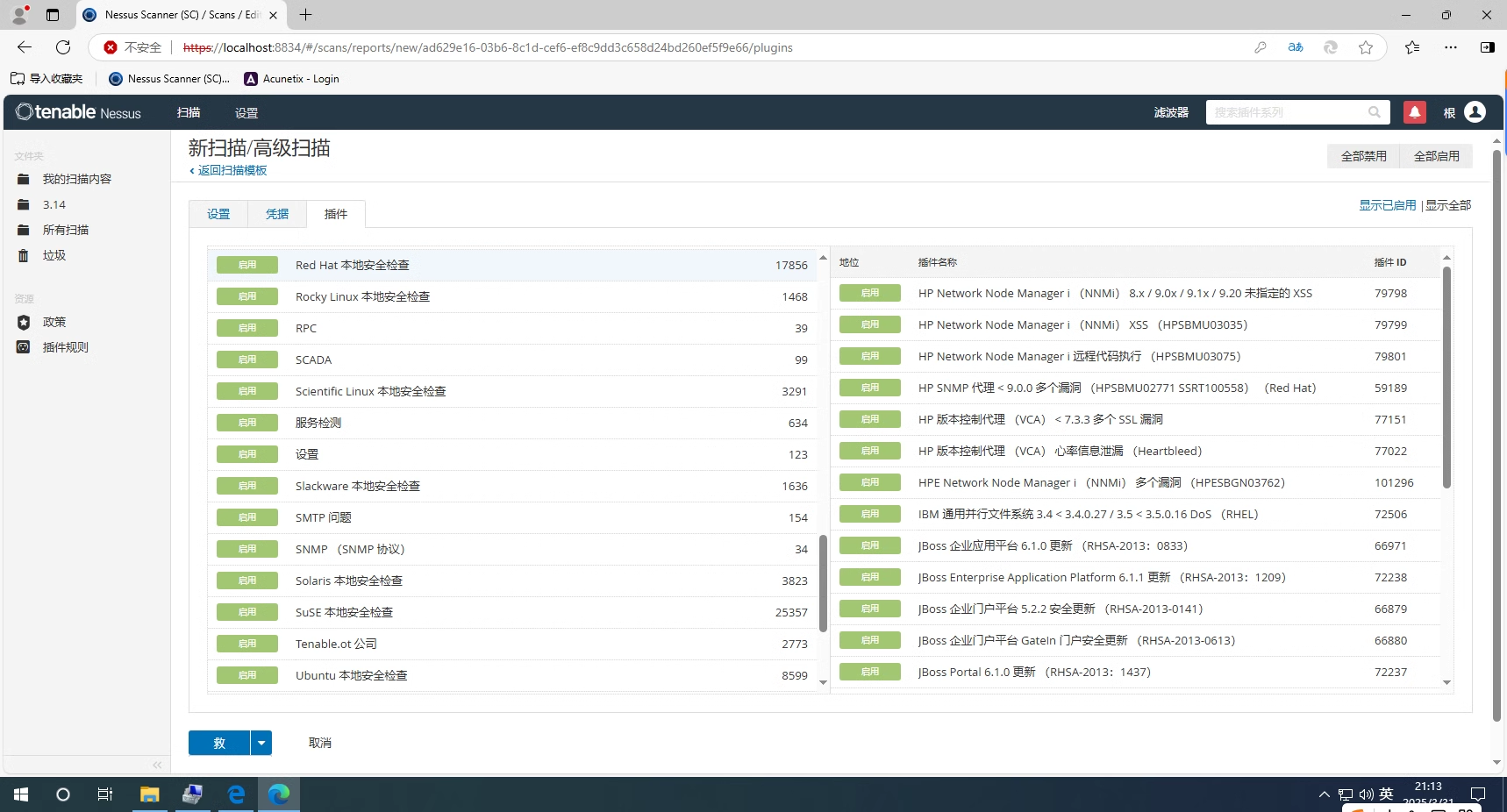Open the user account avatar icon
The image size is (1507, 812).
(1475, 112)
